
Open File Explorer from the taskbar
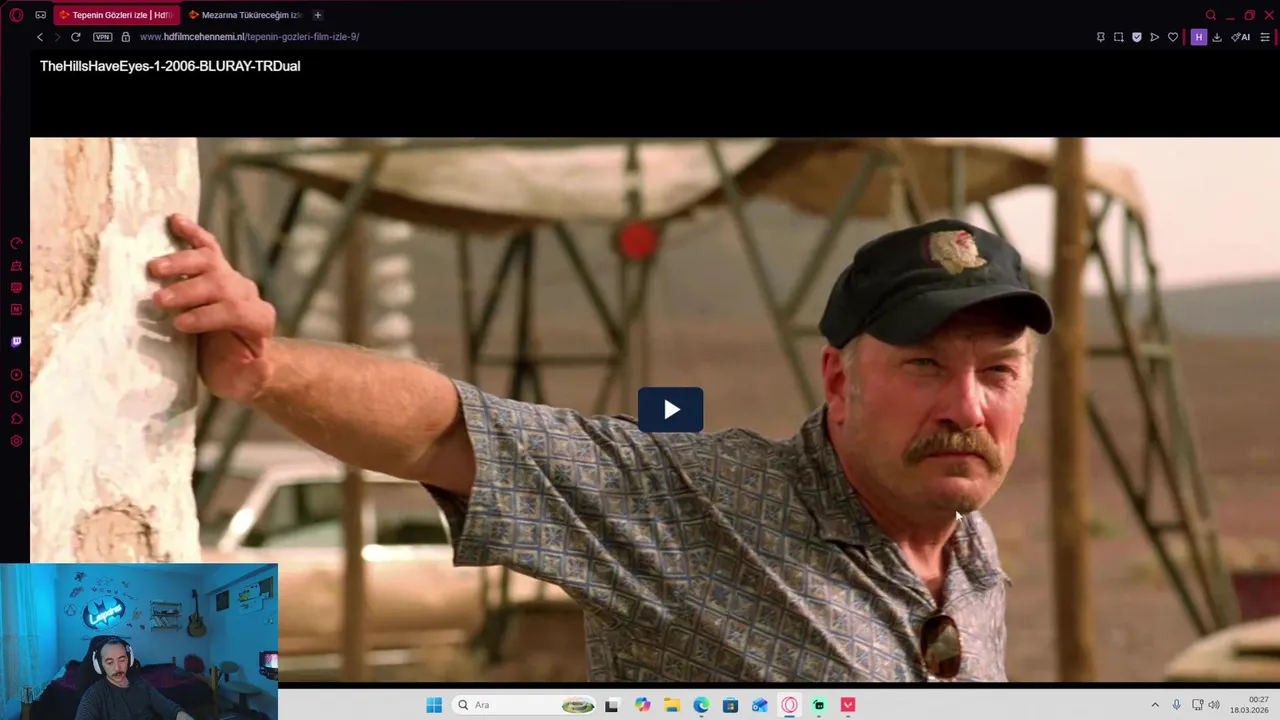[672, 705]
